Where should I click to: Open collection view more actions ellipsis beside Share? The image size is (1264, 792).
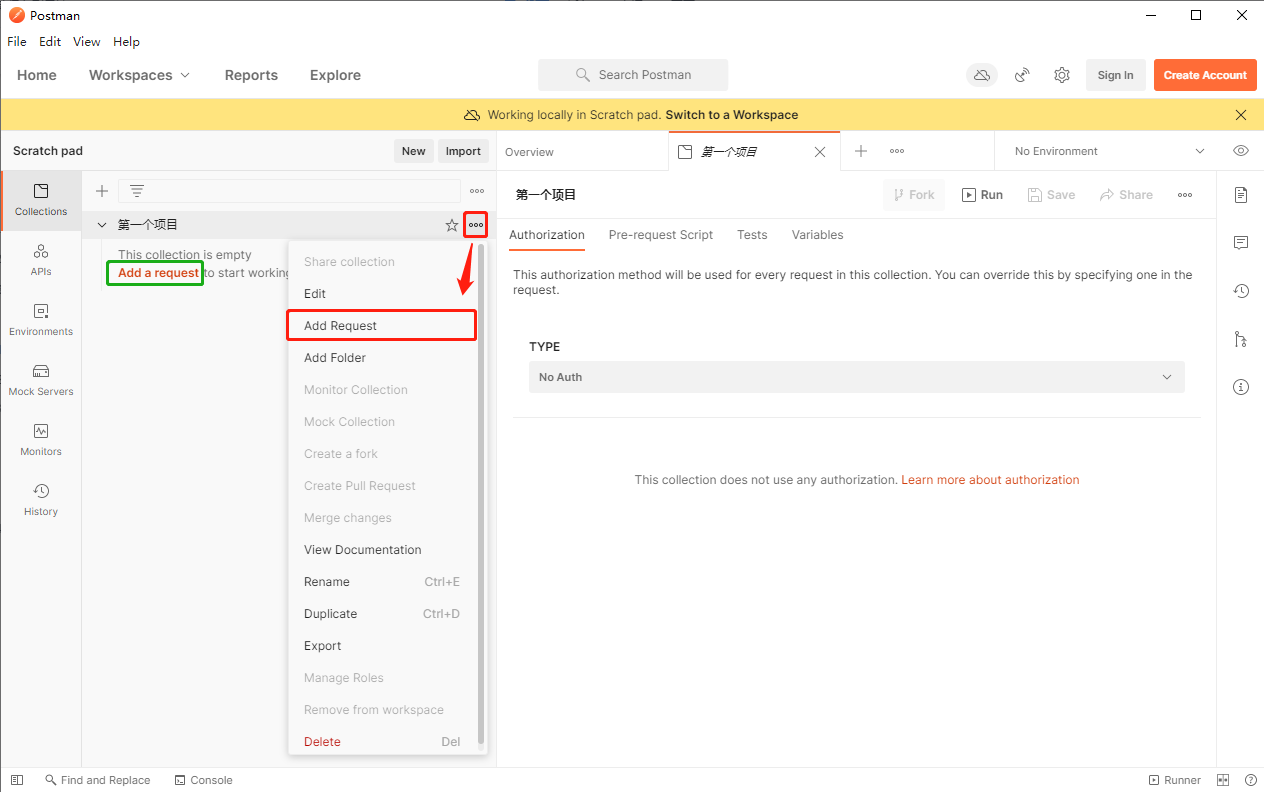tap(1185, 195)
